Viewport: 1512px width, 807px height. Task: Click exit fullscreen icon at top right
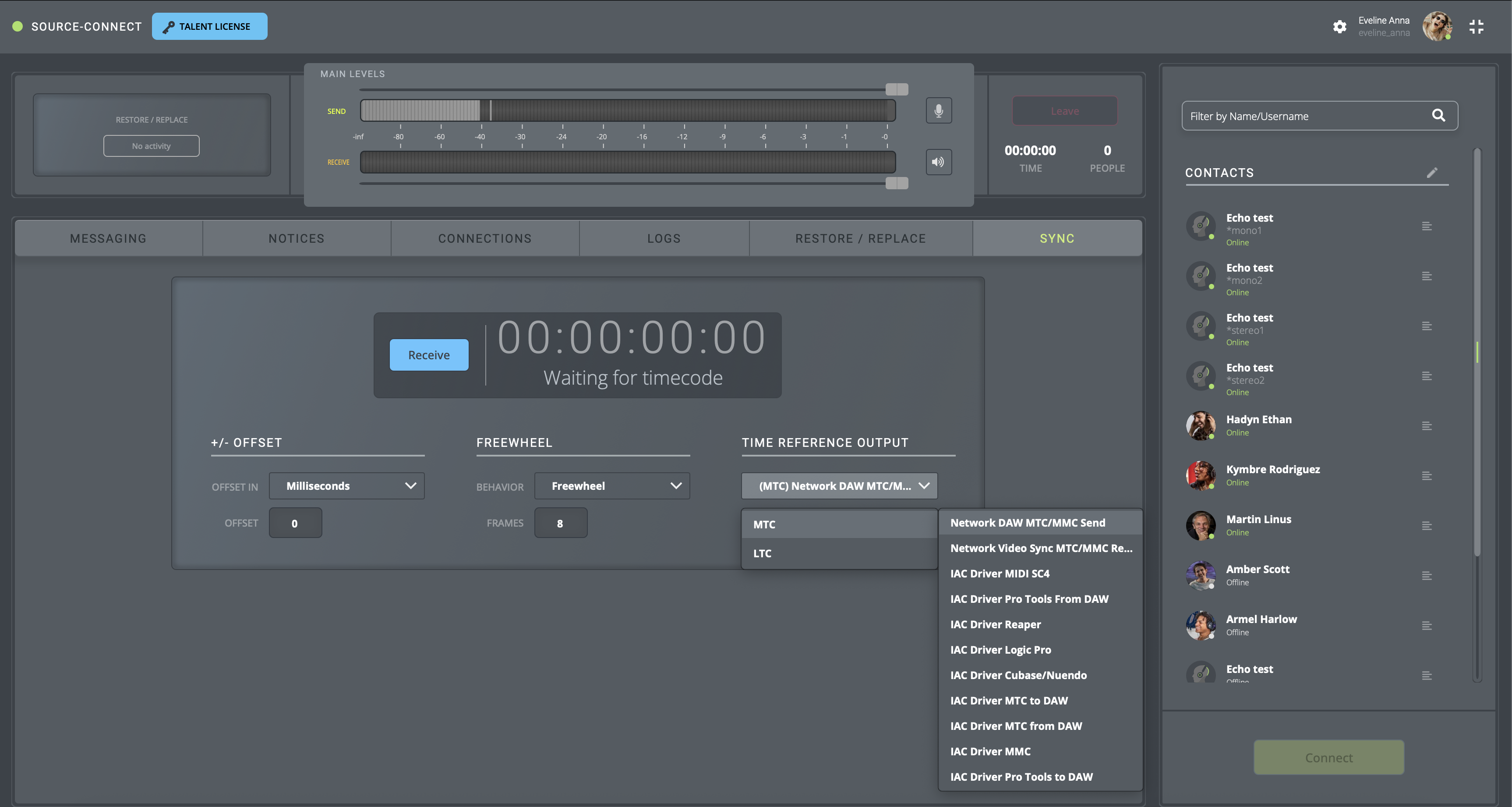(x=1476, y=26)
